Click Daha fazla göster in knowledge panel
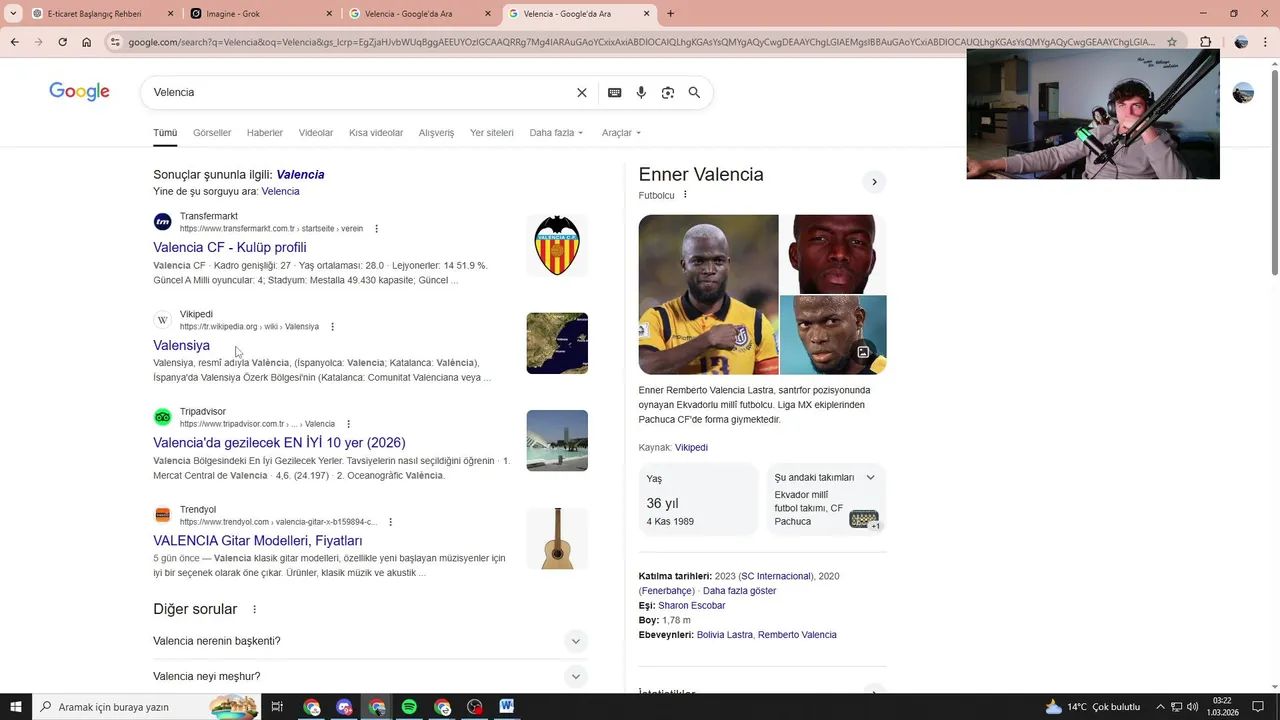The width and height of the screenshot is (1280, 720). (739, 591)
